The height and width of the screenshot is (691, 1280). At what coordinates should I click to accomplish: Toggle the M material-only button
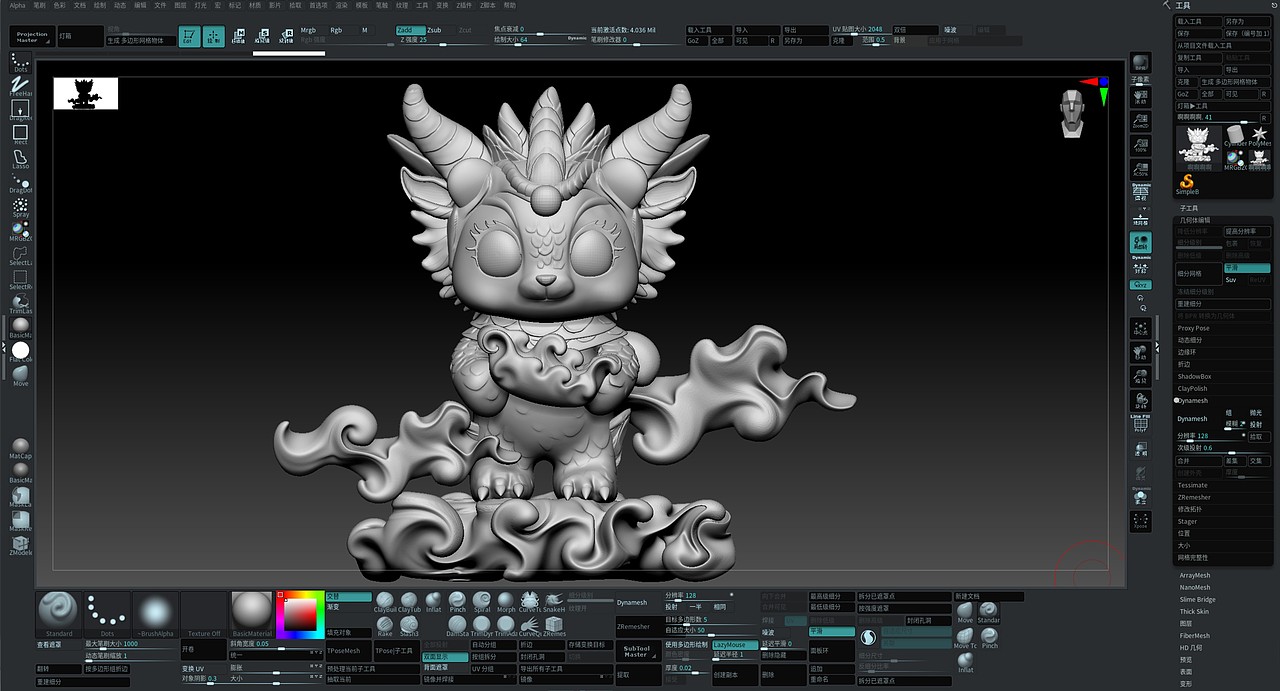point(365,30)
